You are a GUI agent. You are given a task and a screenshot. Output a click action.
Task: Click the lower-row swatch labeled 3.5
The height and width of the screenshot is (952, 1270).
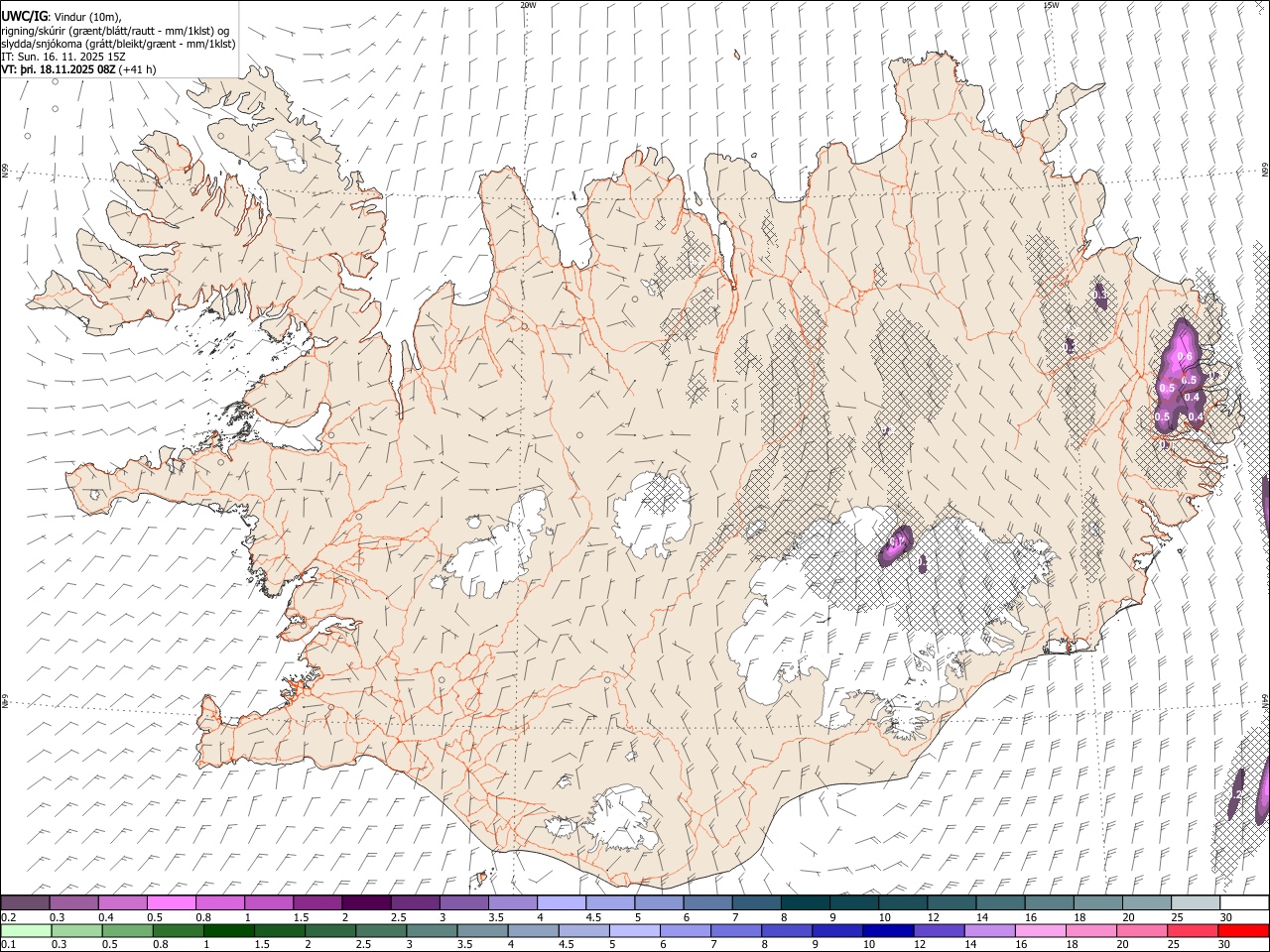tap(482, 930)
